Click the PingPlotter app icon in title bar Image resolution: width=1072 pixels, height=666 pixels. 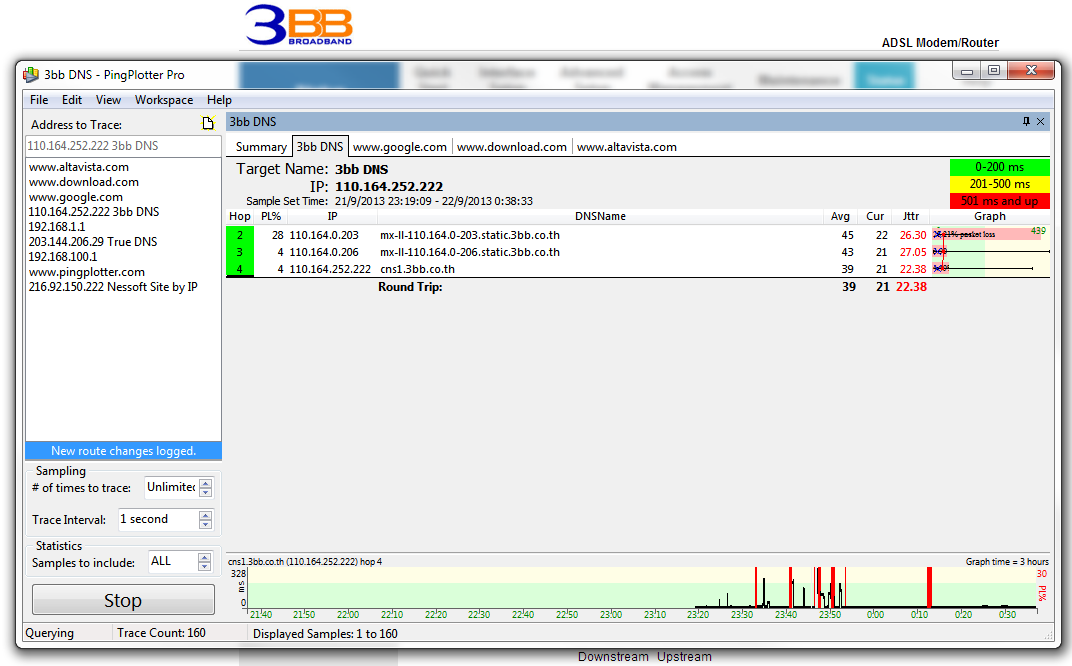pos(31,75)
